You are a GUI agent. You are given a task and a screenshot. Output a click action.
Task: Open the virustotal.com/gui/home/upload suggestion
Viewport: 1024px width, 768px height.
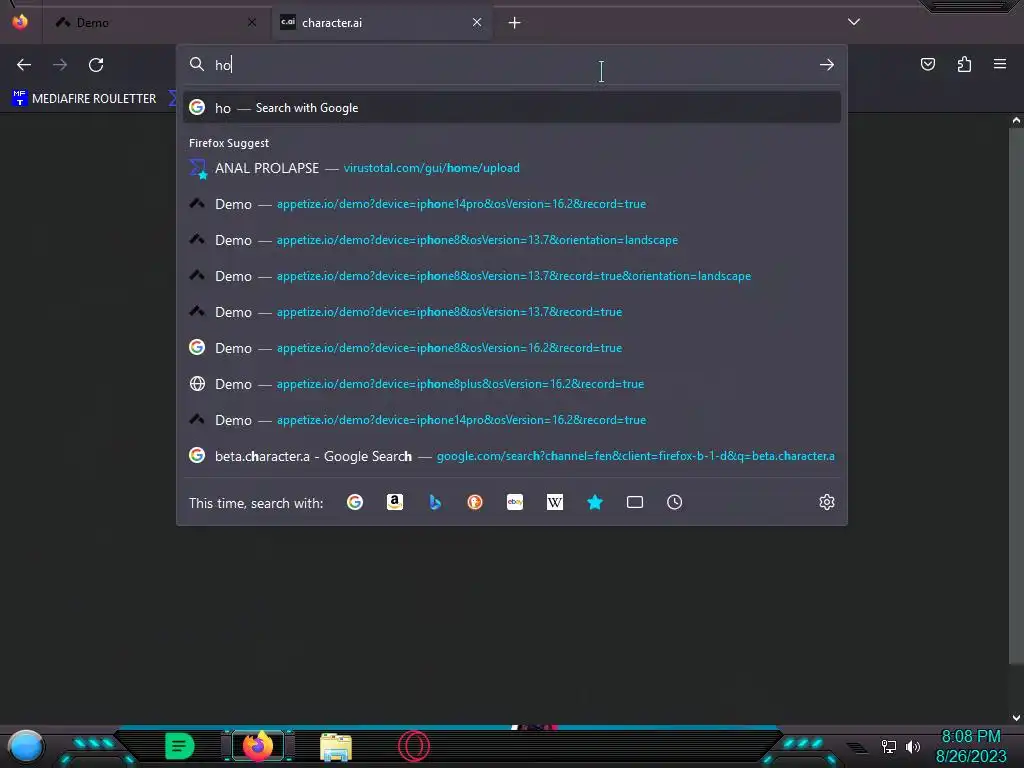(512, 168)
